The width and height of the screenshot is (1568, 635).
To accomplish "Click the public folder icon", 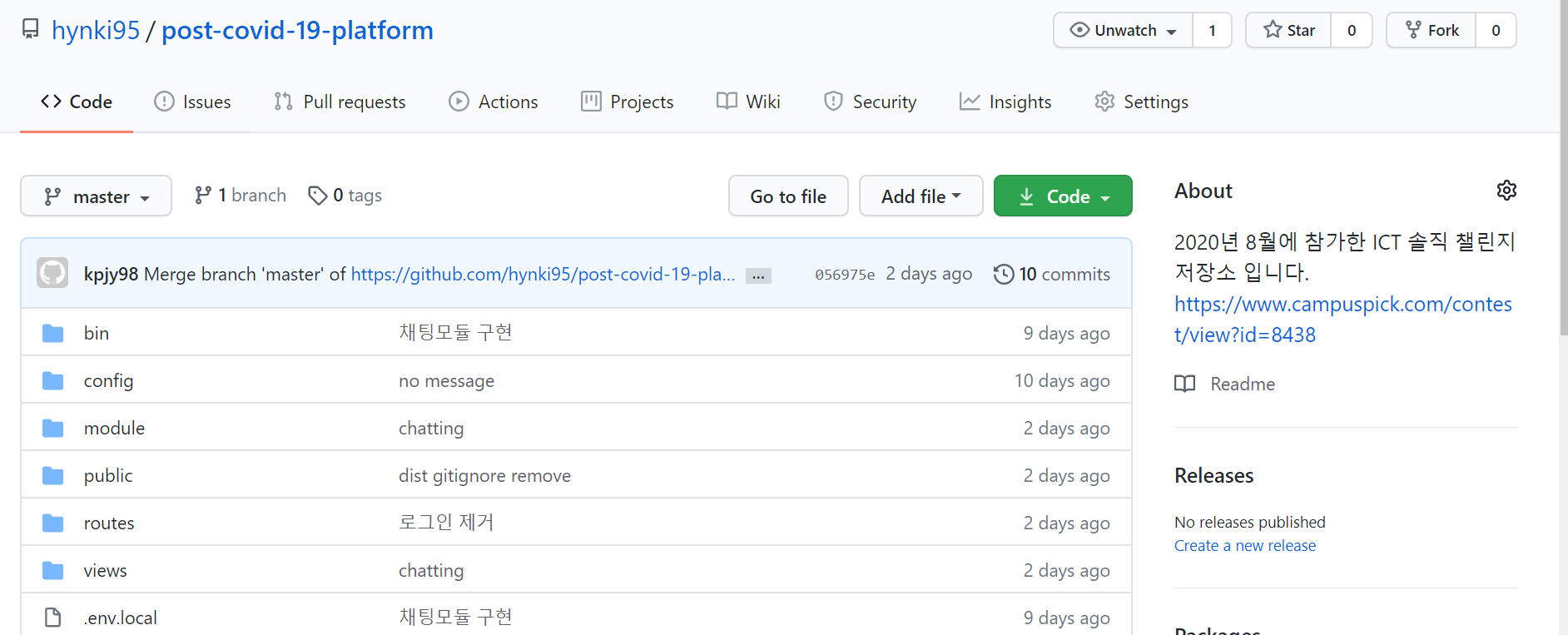I will (53, 475).
